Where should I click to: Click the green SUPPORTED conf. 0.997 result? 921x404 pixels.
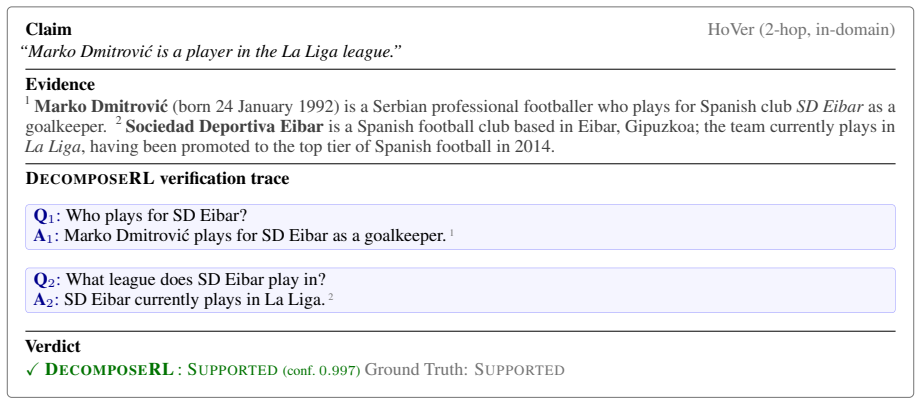[x=274, y=370]
